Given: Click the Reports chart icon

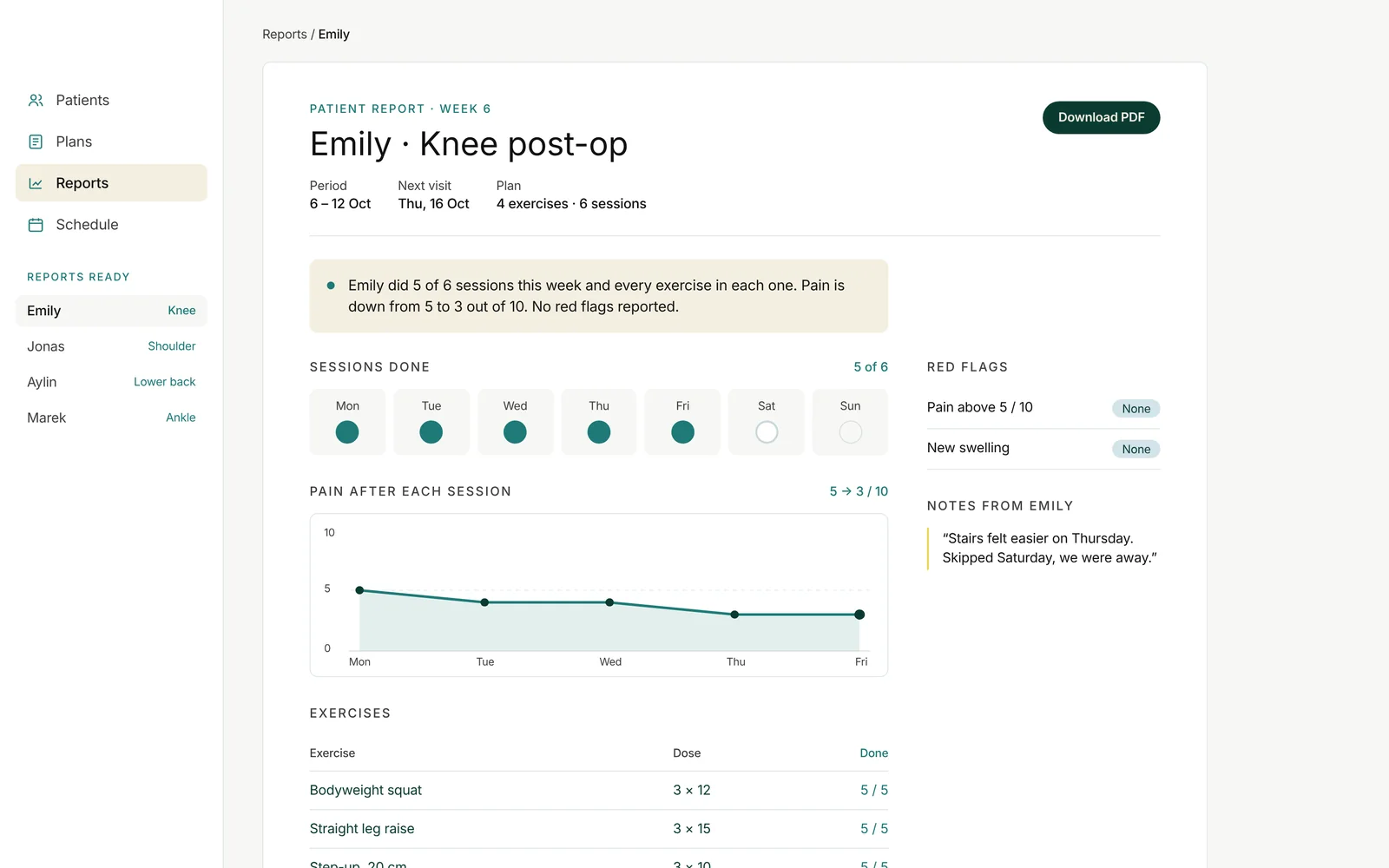Looking at the screenshot, I should (x=36, y=183).
